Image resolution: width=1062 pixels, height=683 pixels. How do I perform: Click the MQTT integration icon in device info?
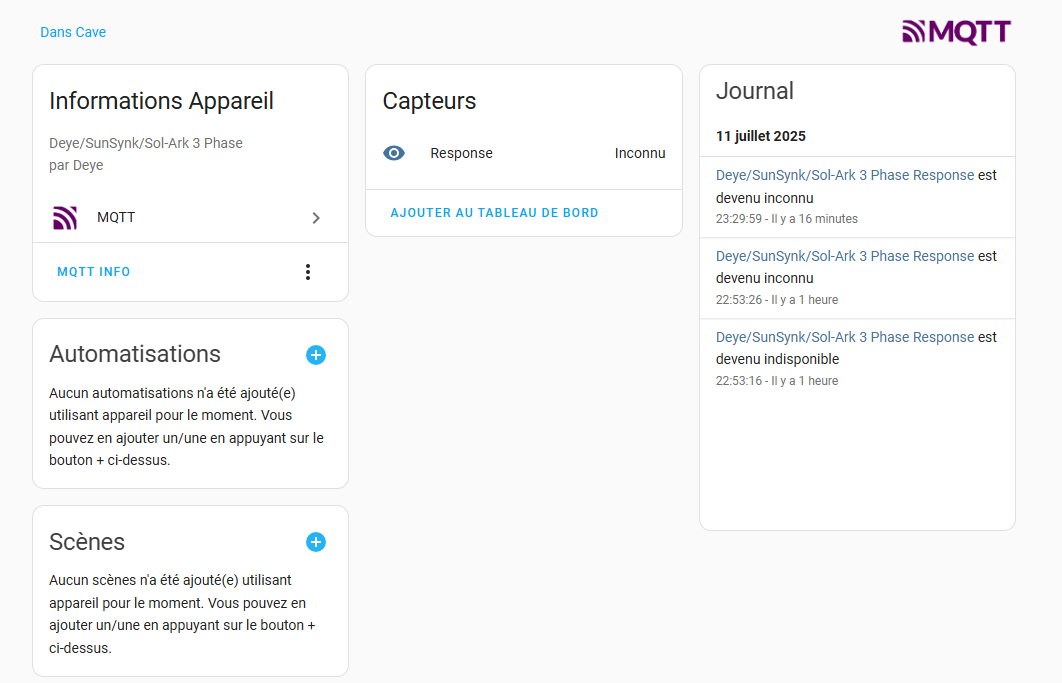tap(65, 217)
